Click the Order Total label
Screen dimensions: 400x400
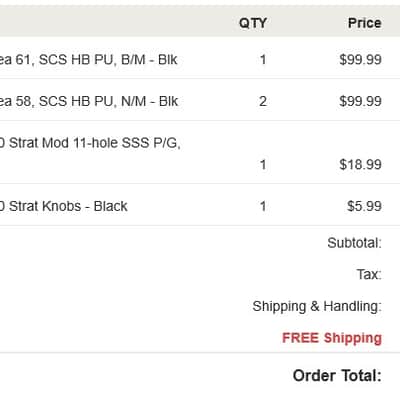tap(337, 376)
